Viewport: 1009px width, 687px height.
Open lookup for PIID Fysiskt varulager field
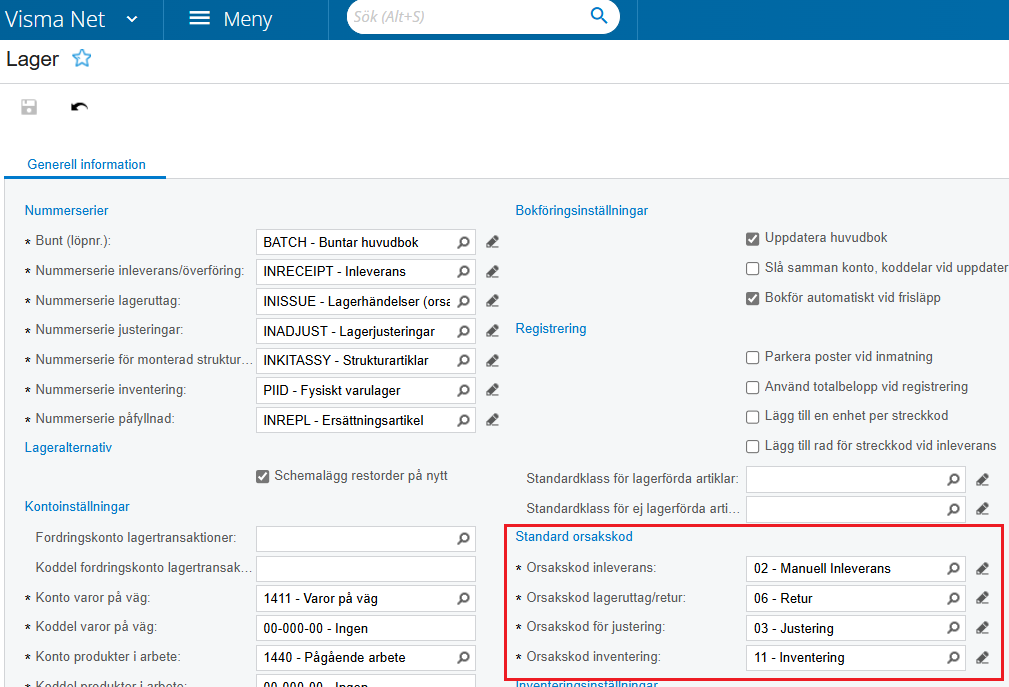[463, 390]
